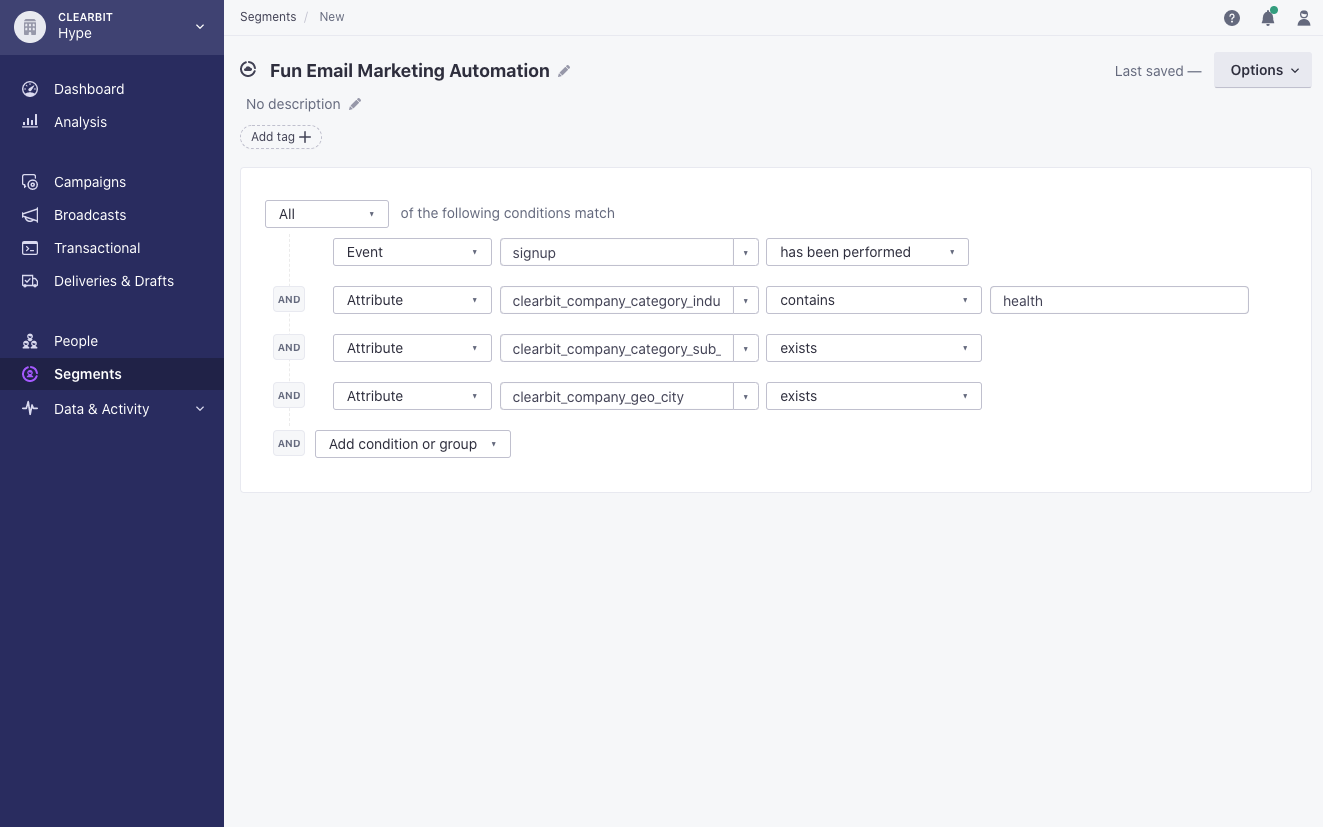Click the Dashboard gauge icon
This screenshot has width=1323, height=827.
coord(30,89)
